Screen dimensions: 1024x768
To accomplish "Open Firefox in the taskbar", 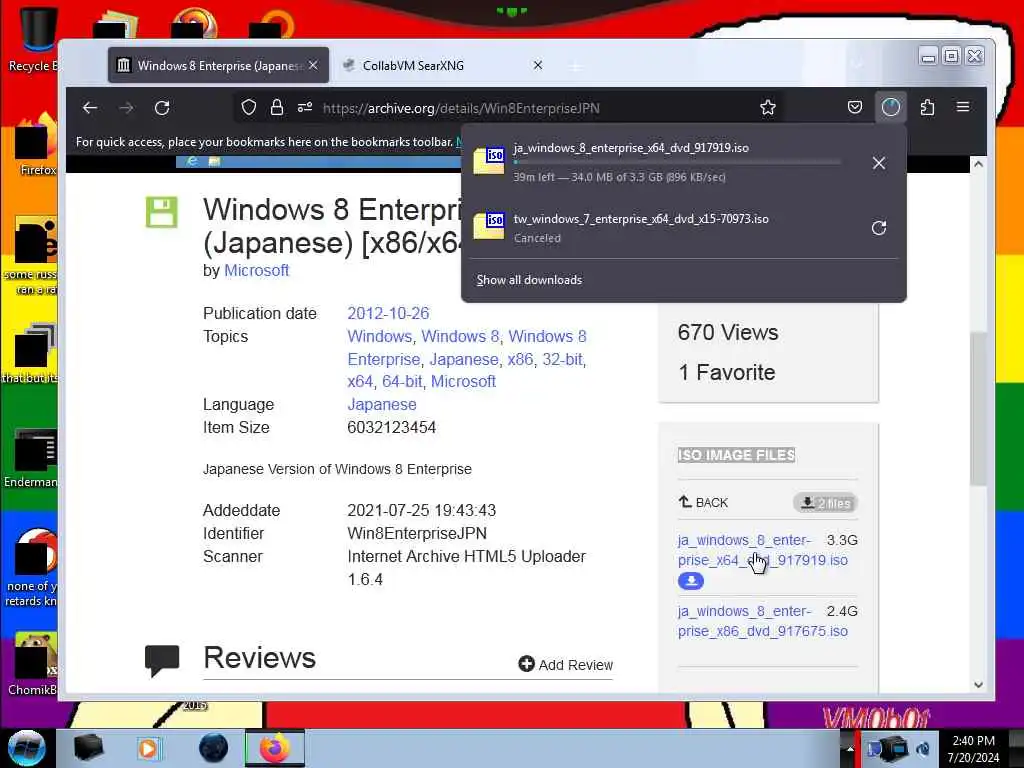I will [x=275, y=748].
